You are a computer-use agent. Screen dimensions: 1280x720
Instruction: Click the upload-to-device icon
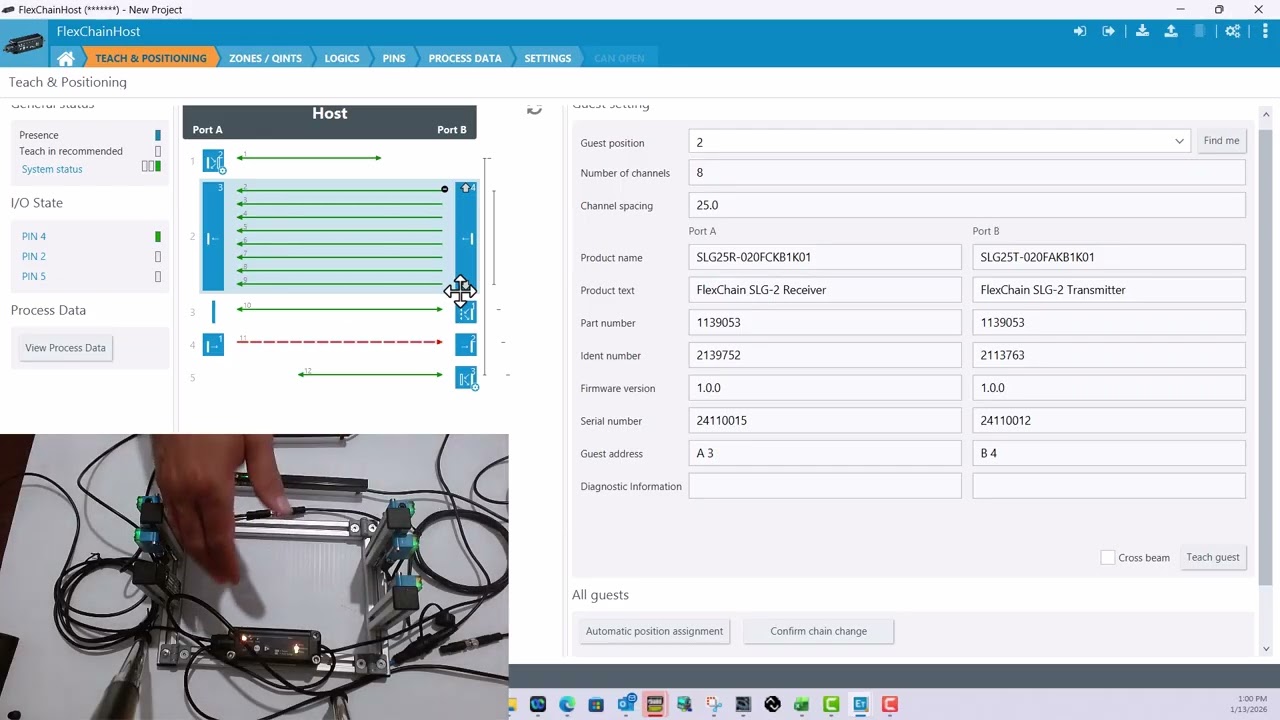point(1171,31)
